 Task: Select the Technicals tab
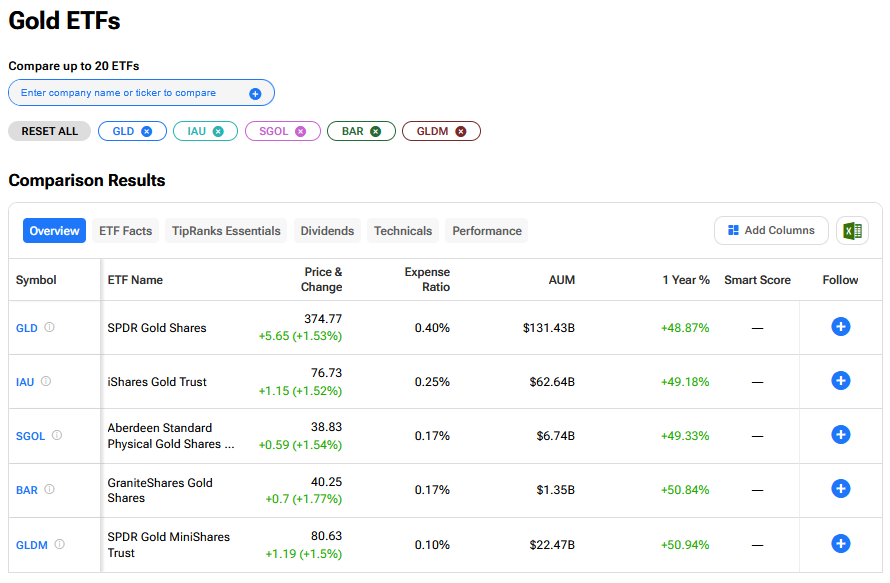pyautogui.click(x=403, y=231)
